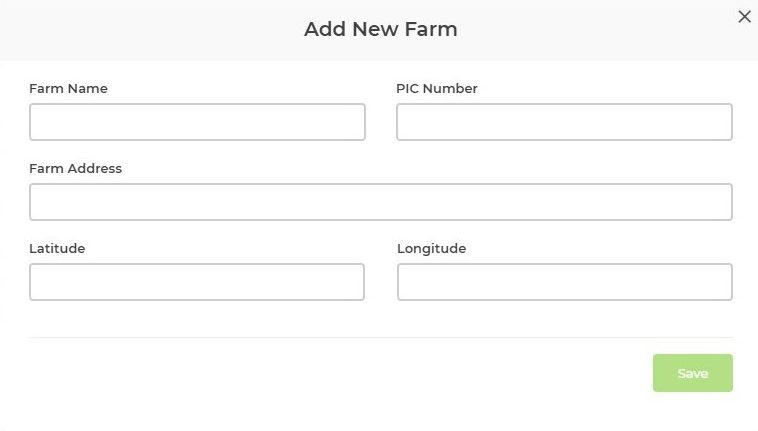Click the word Add in dialog title

[x=323, y=29]
